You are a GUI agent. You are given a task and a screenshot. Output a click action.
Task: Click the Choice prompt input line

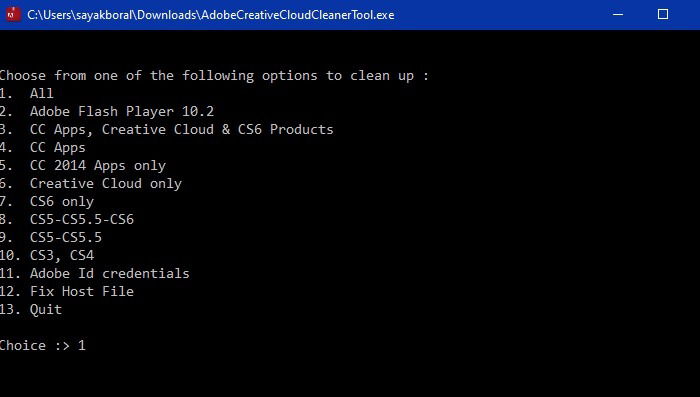coord(43,345)
